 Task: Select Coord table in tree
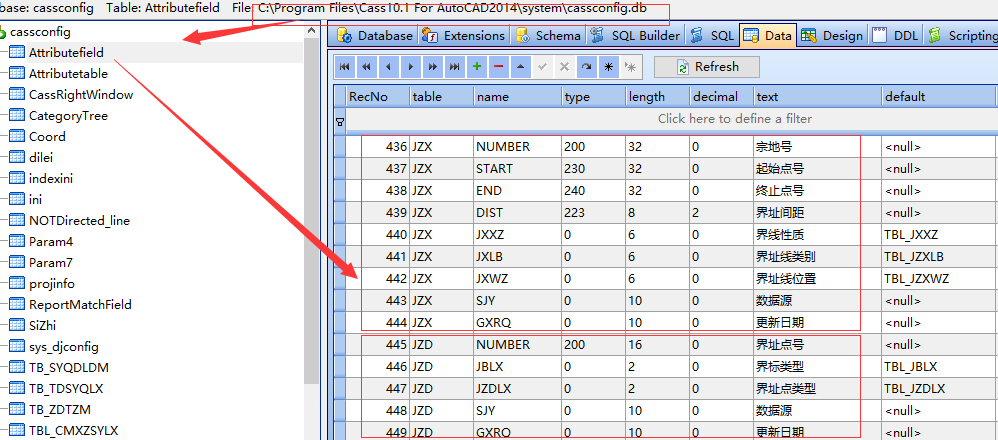pyautogui.click(x=47, y=137)
